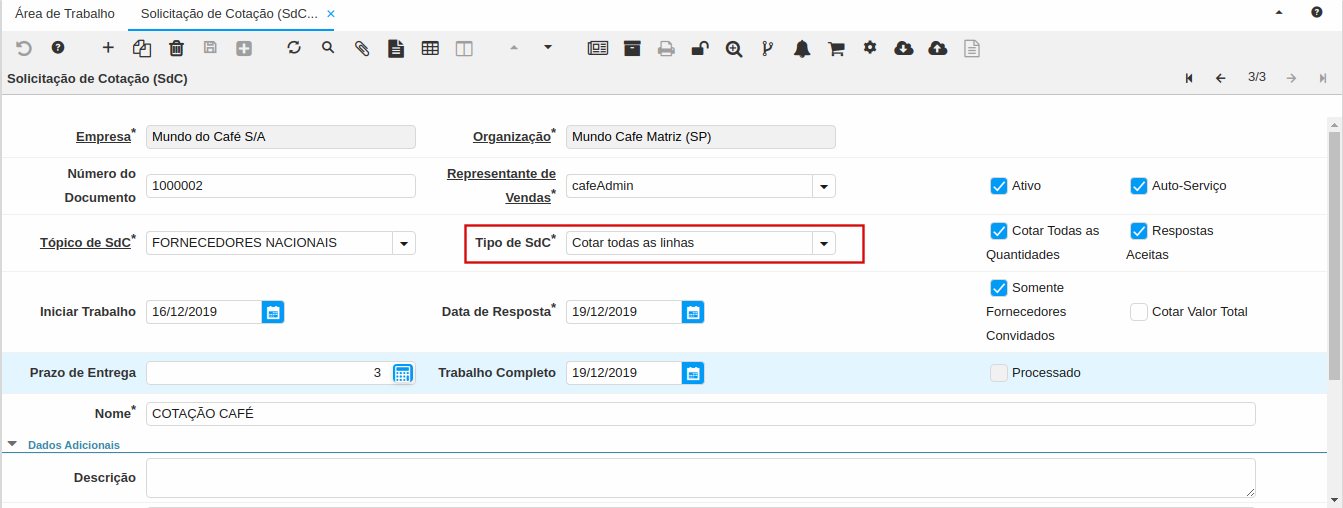Open Iniciar Trabalho calendar picker

tap(273, 312)
